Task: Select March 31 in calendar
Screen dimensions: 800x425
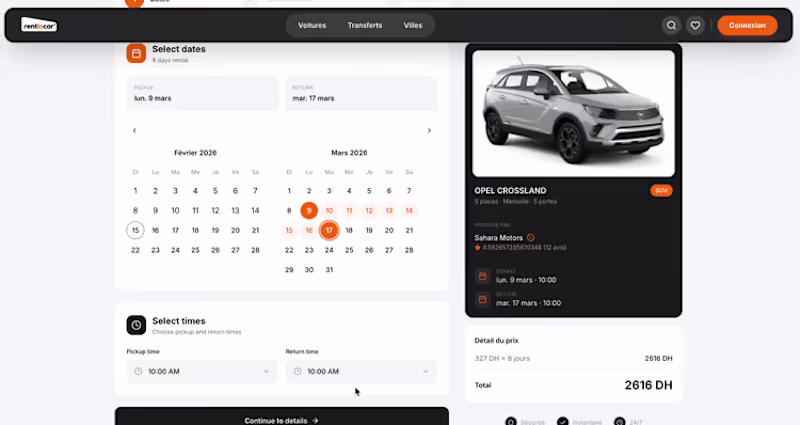Action: click(329, 269)
